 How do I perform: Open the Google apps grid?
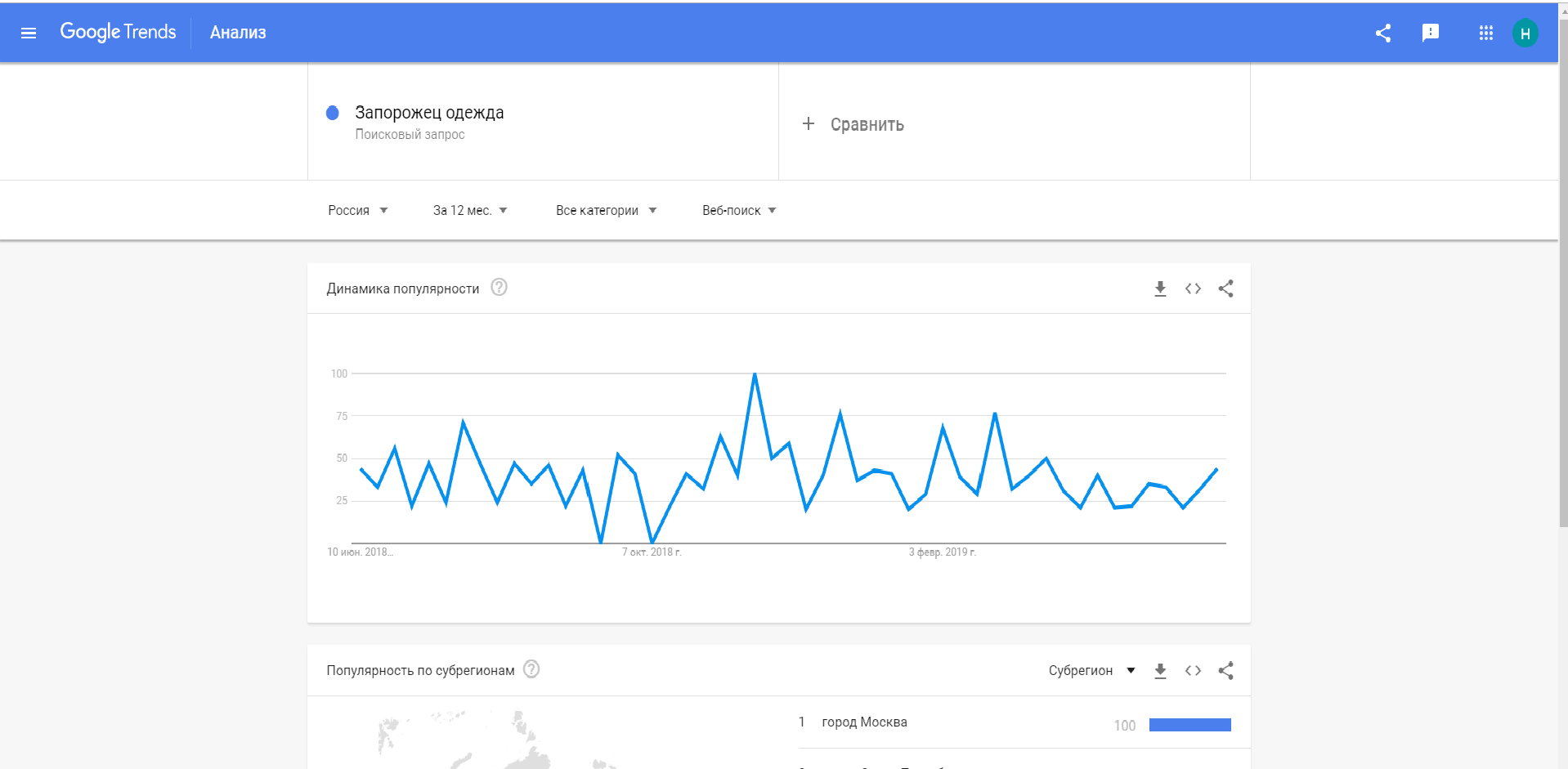[x=1486, y=33]
